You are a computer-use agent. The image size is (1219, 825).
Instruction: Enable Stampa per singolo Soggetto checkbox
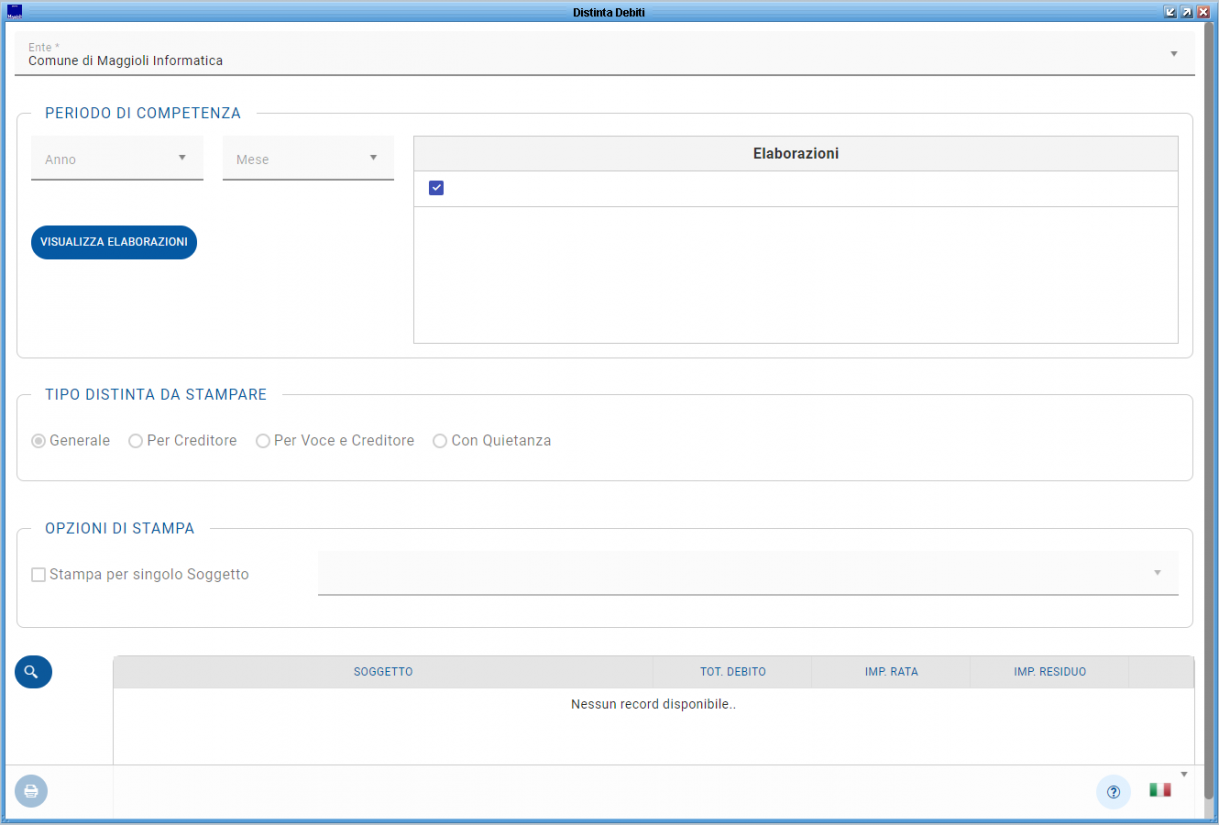(39, 575)
